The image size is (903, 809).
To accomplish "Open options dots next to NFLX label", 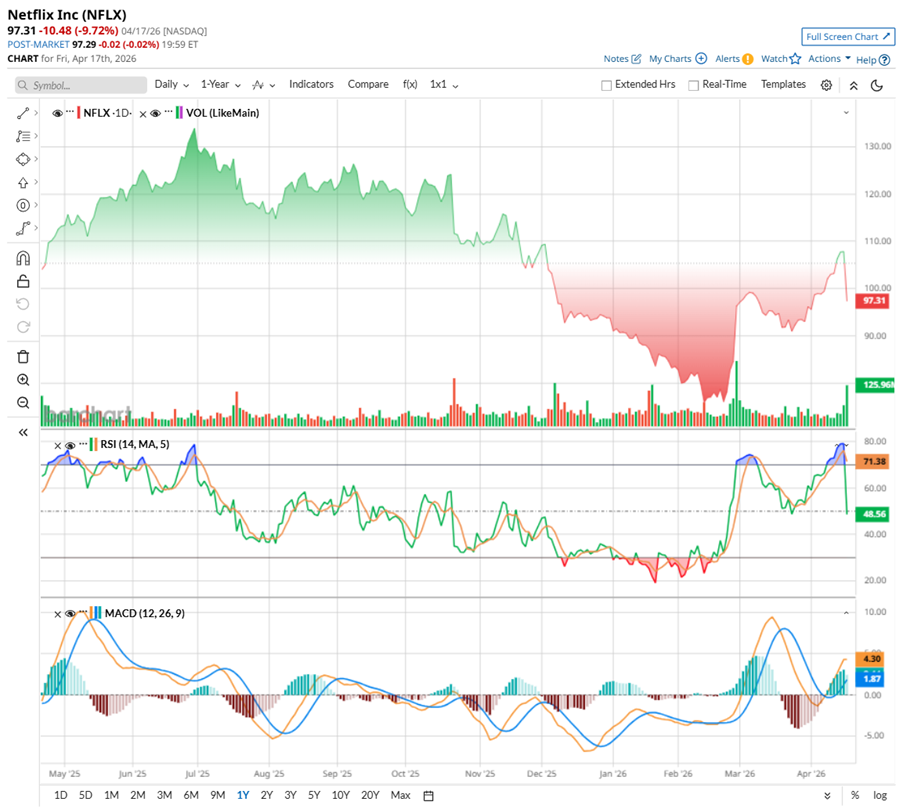I will 70,111.
